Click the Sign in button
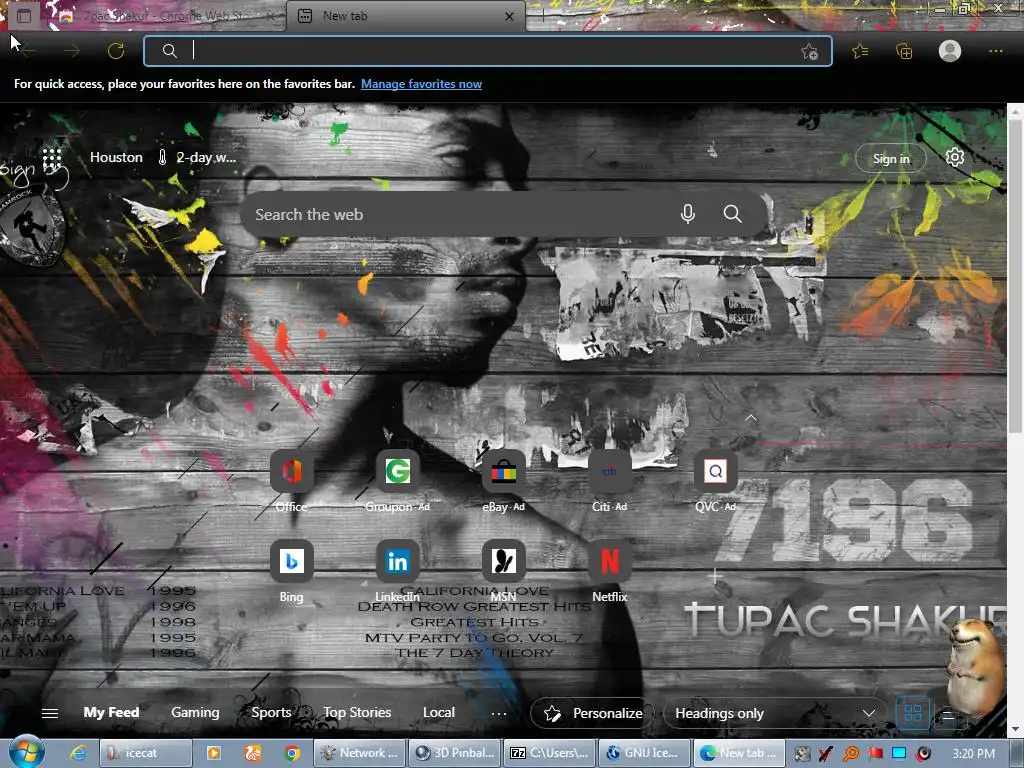Screen dimensions: 1024x768 click(x=891, y=159)
